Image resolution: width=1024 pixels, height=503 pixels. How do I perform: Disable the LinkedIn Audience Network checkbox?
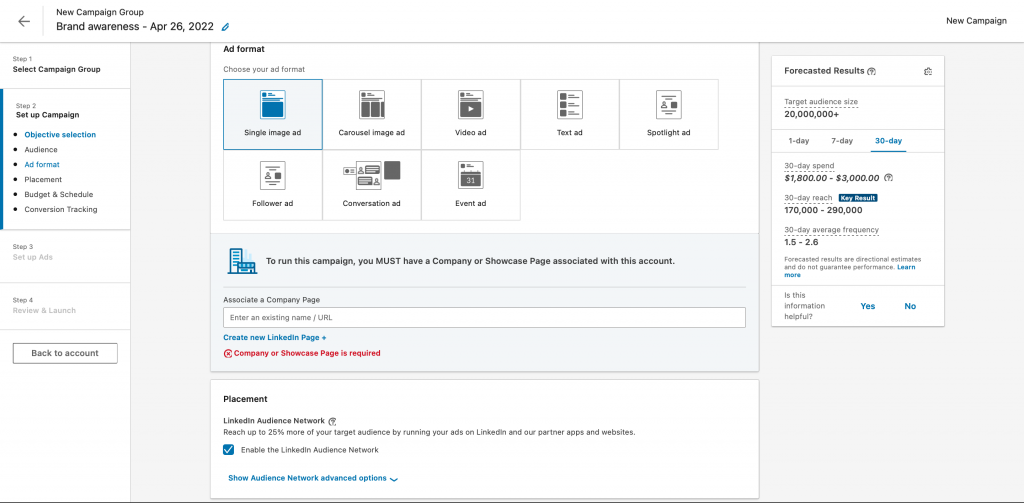[x=229, y=450]
